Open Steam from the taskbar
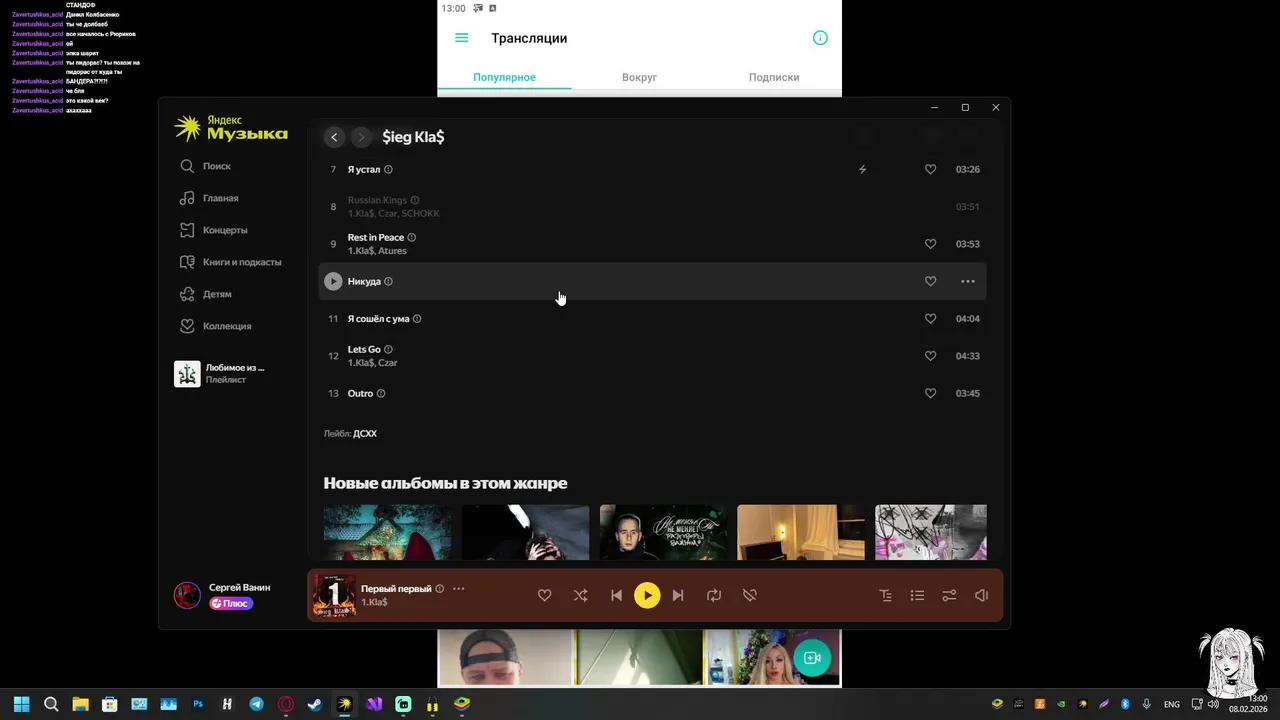 click(x=315, y=704)
